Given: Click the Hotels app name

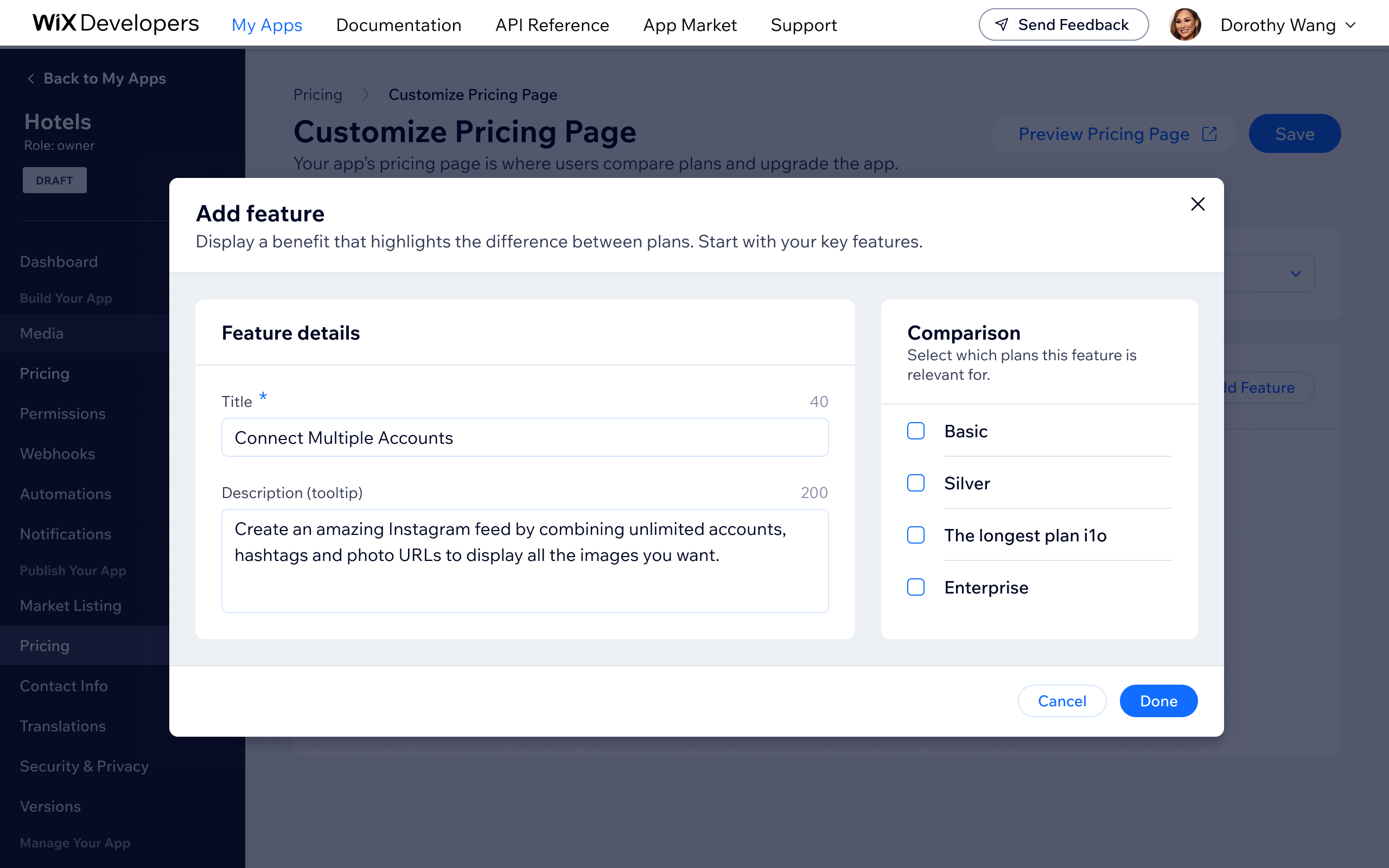Looking at the screenshot, I should coord(58,122).
